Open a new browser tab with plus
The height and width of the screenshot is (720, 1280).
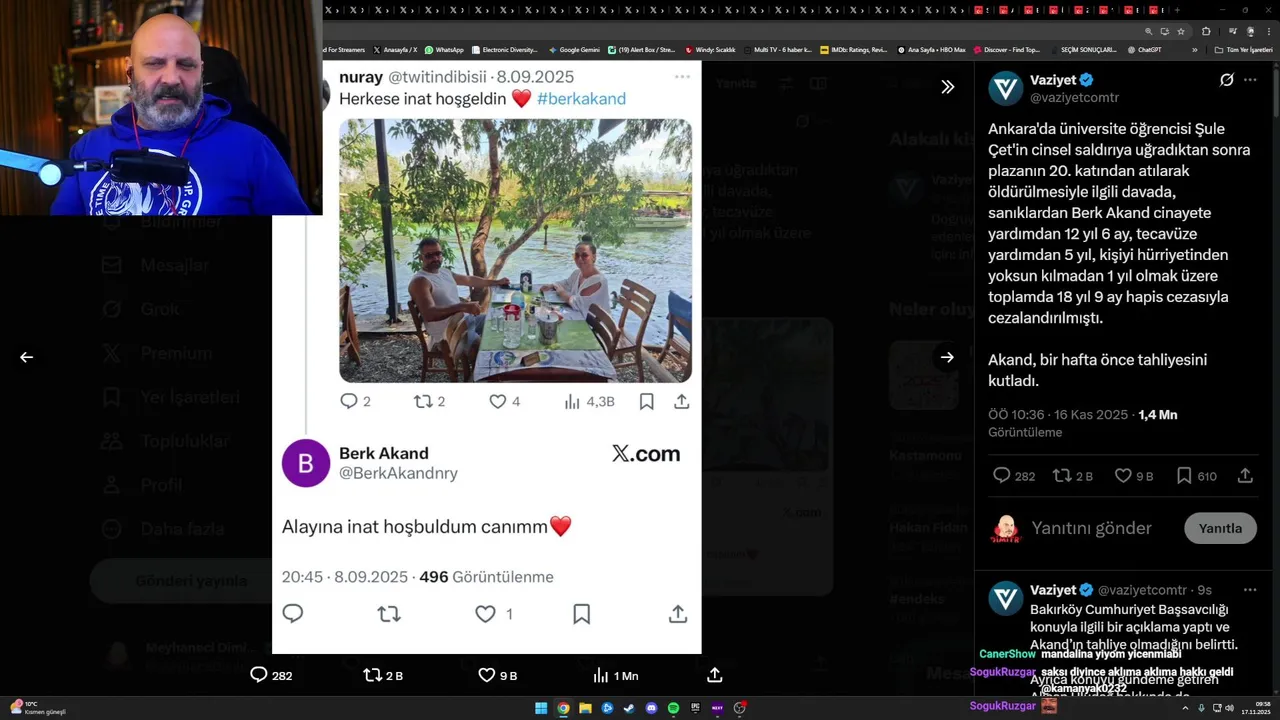pyautogui.click(x=1177, y=10)
